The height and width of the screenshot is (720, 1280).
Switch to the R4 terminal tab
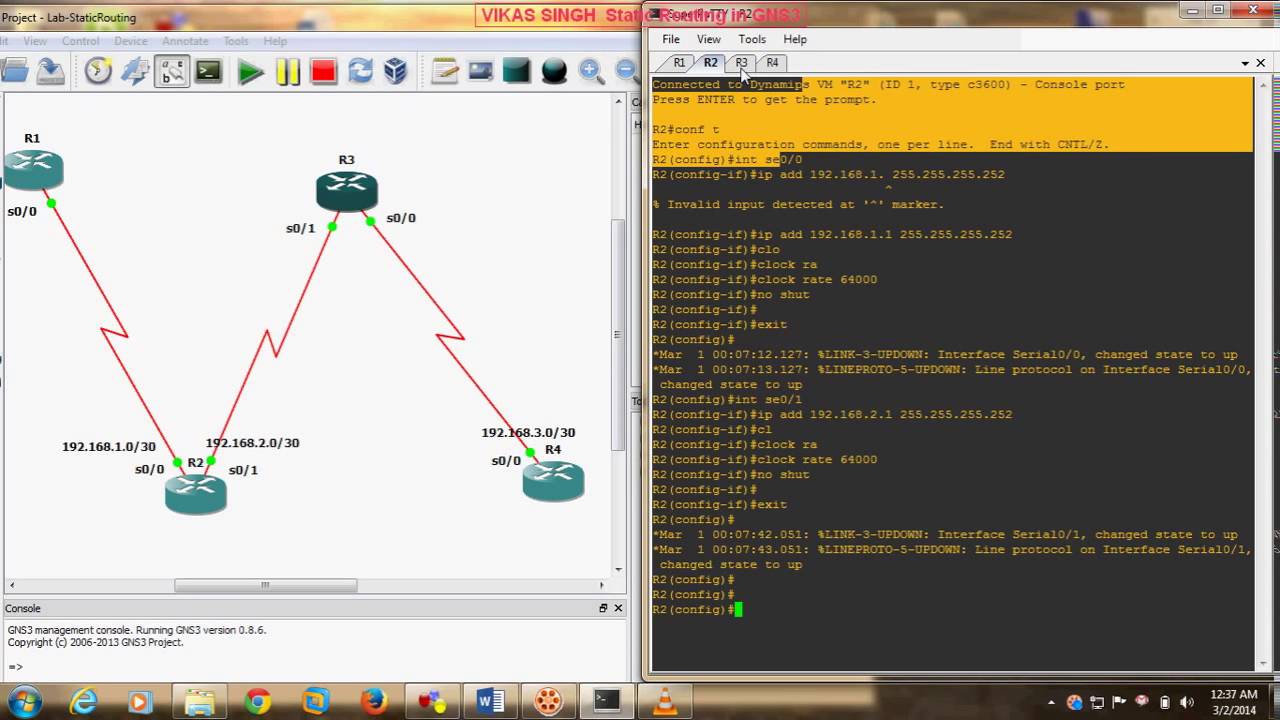(772, 62)
